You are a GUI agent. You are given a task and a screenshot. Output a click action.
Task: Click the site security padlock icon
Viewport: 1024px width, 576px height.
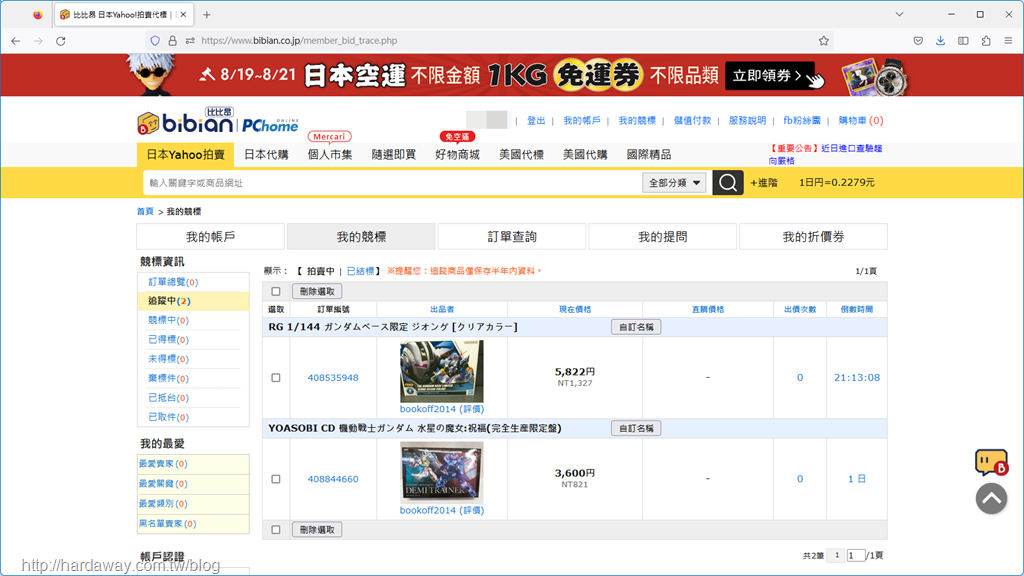pos(172,40)
